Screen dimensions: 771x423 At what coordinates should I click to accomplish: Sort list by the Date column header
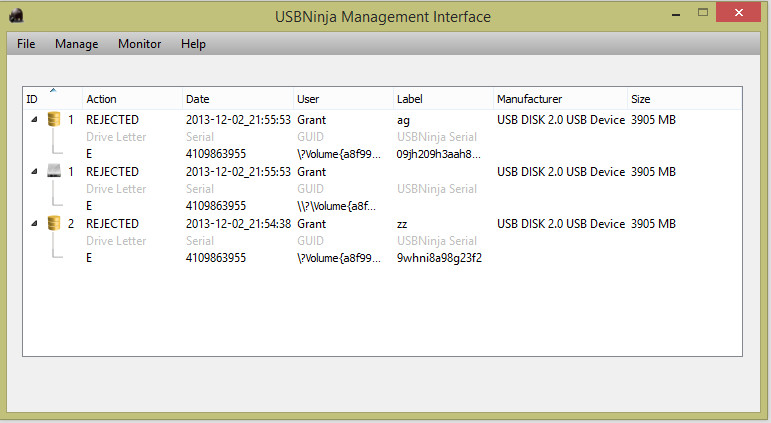[x=237, y=99]
